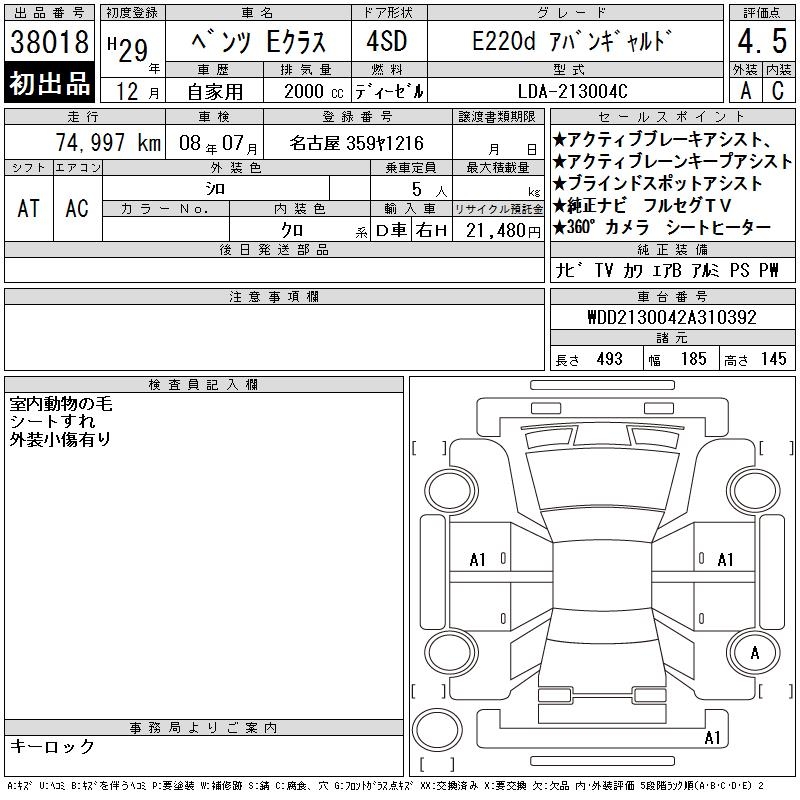The height and width of the screenshot is (800, 800).
Task: Click the overall score 4.5
Action: [762, 41]
